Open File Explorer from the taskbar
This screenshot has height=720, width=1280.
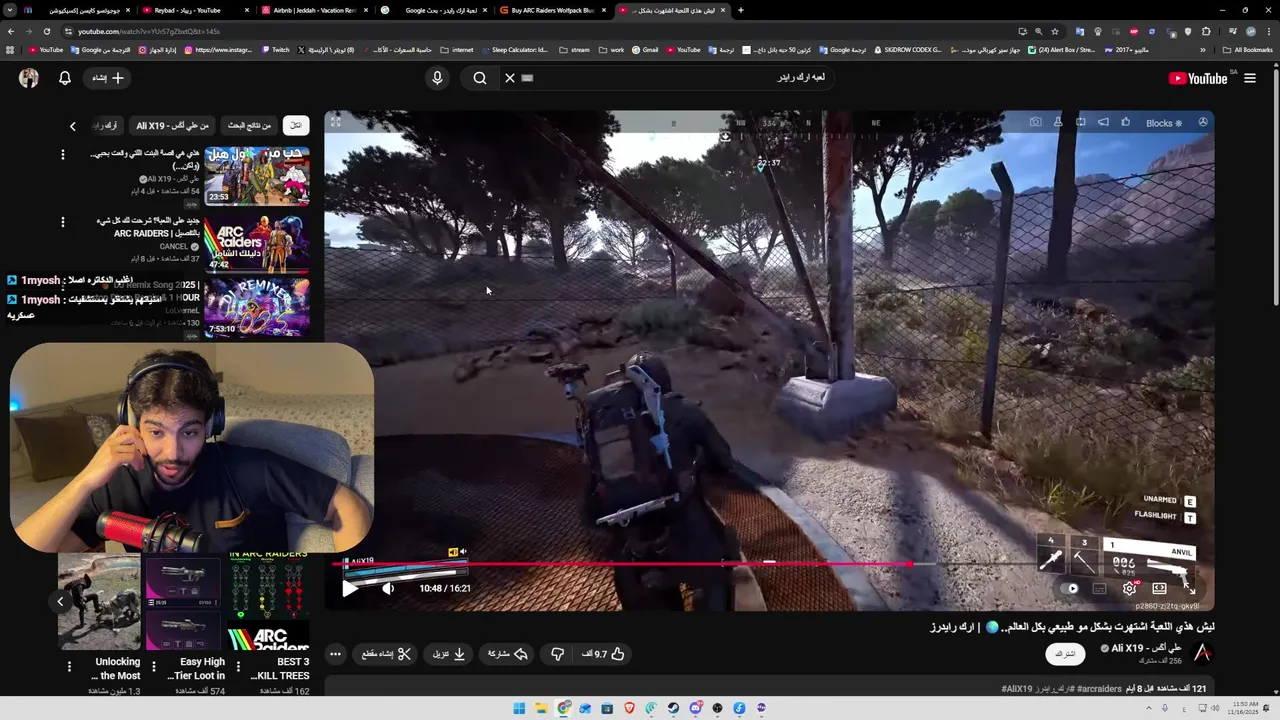click(541, 708)
